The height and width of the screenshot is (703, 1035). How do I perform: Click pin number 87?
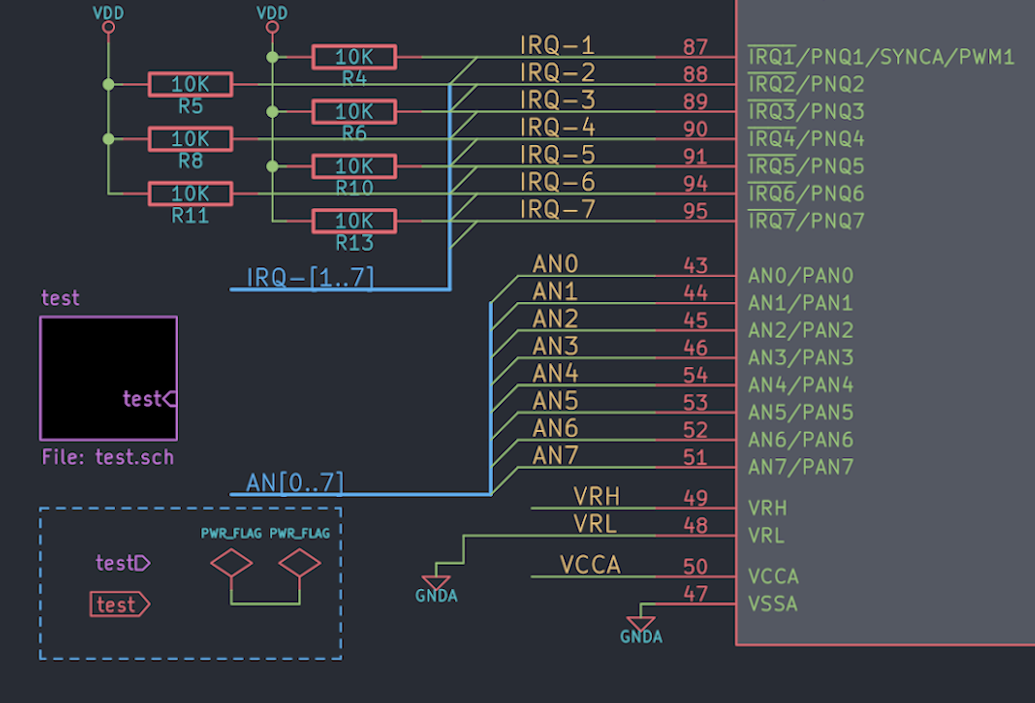click(695, 48)
